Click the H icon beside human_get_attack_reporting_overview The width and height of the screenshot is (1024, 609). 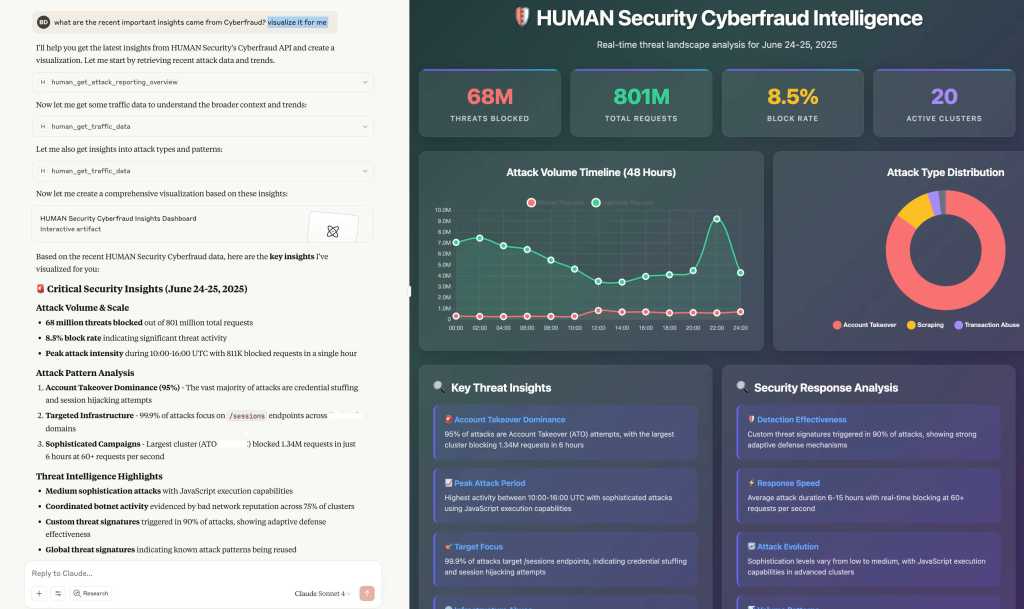point(43,82)
